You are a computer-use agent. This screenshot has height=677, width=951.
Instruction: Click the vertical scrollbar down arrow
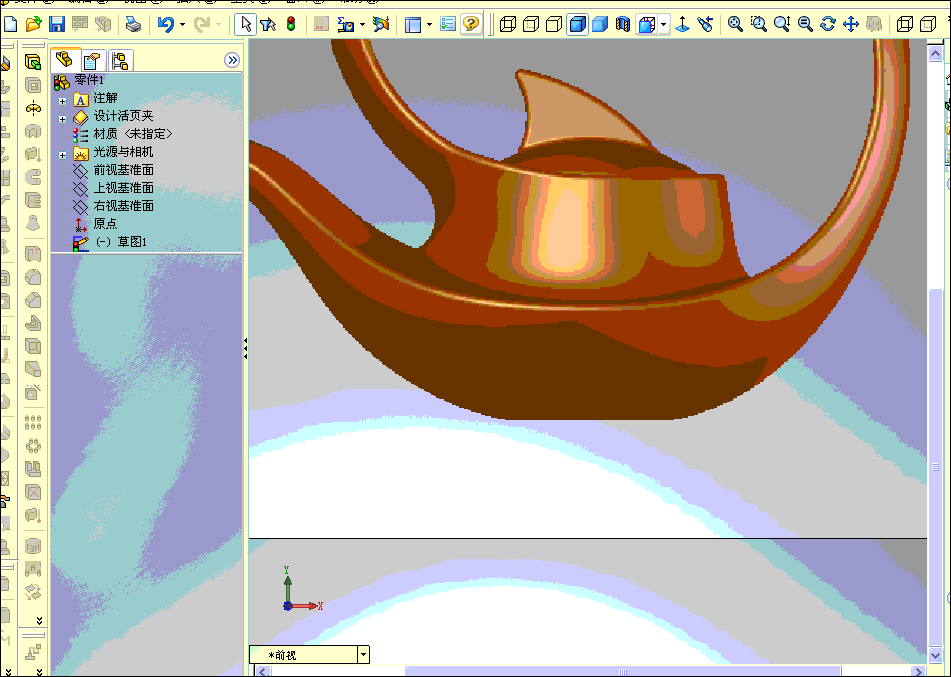click(935, 656)
